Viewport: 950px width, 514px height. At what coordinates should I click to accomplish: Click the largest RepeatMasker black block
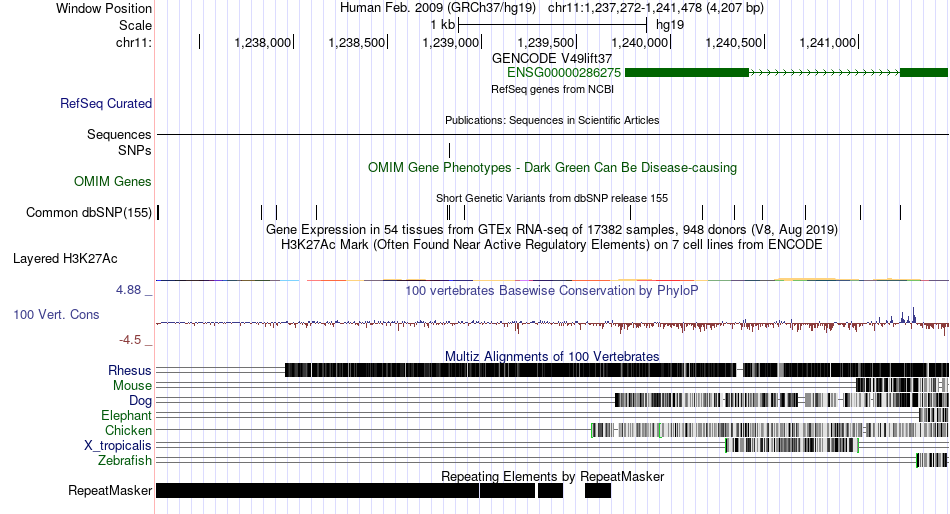[317, 490]
